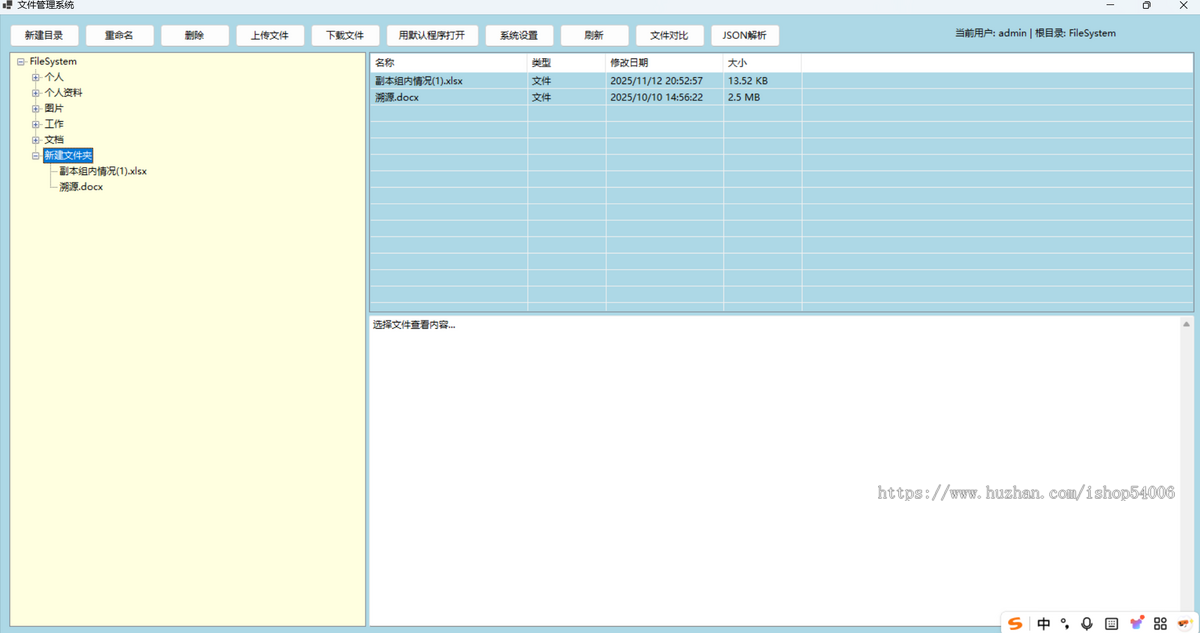Open the IME toolbox grid icon
Viewport: 1200px width, 633px height.
coord(1160,623)
